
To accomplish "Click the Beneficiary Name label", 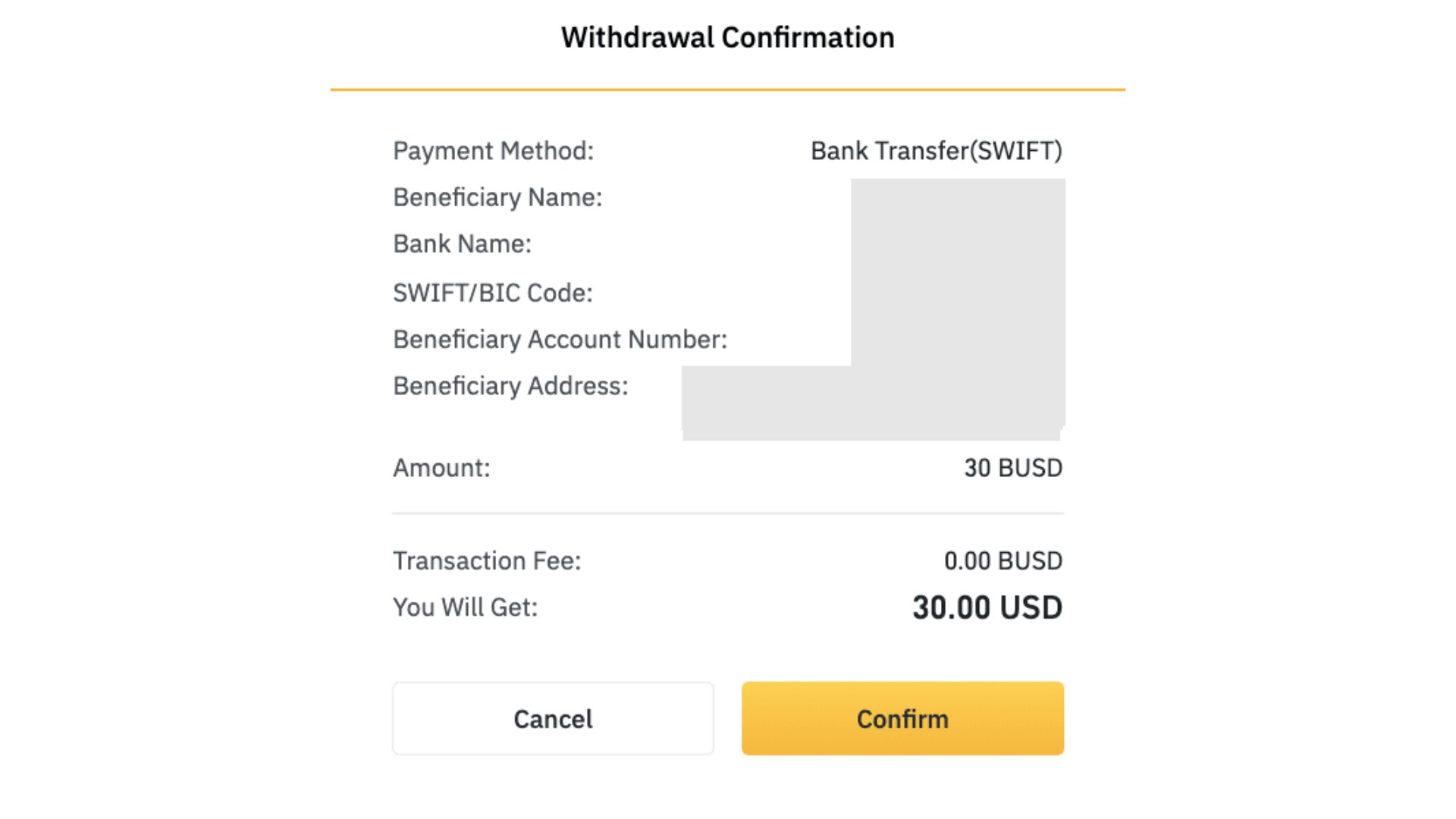I will (497, 197).
